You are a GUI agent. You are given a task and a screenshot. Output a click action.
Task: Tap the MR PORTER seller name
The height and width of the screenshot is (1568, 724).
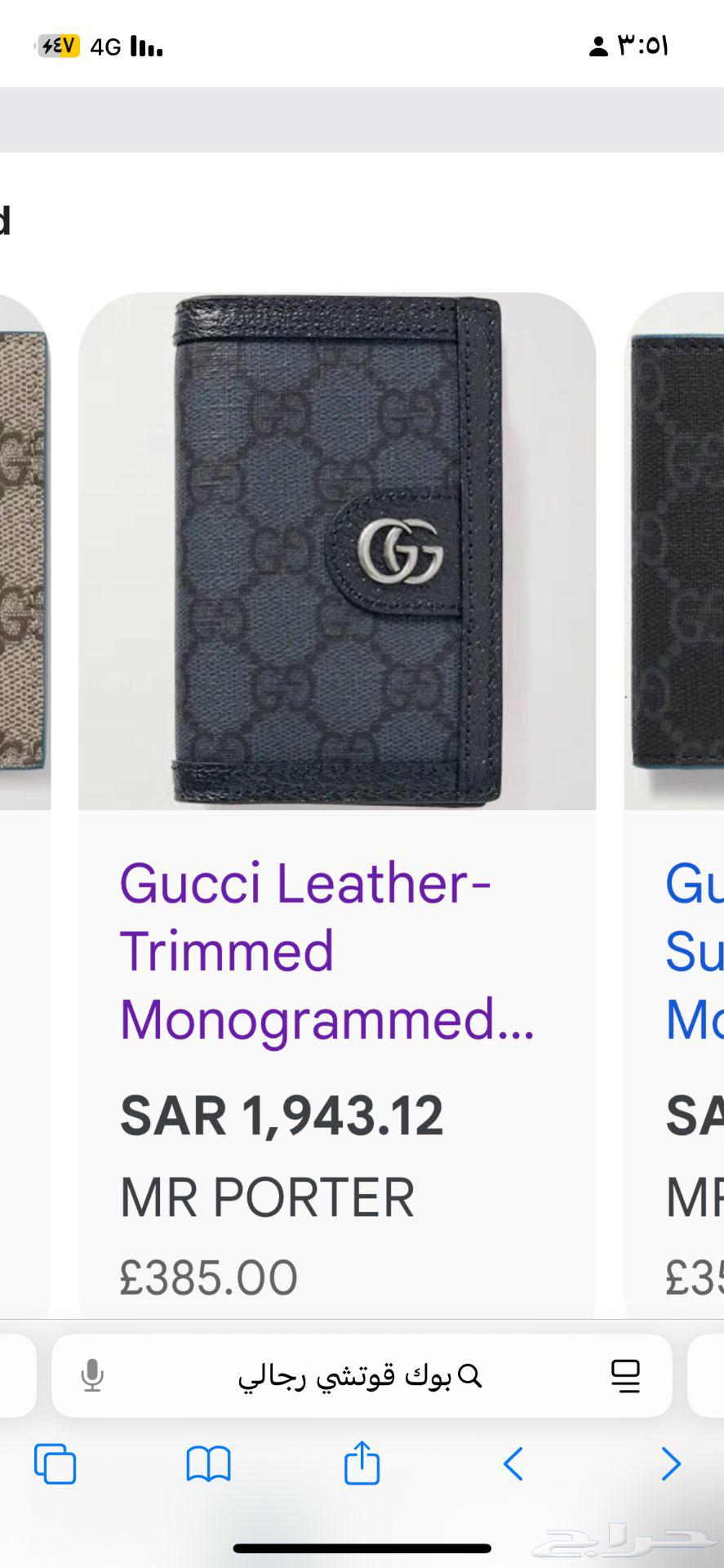[267, 1197]
